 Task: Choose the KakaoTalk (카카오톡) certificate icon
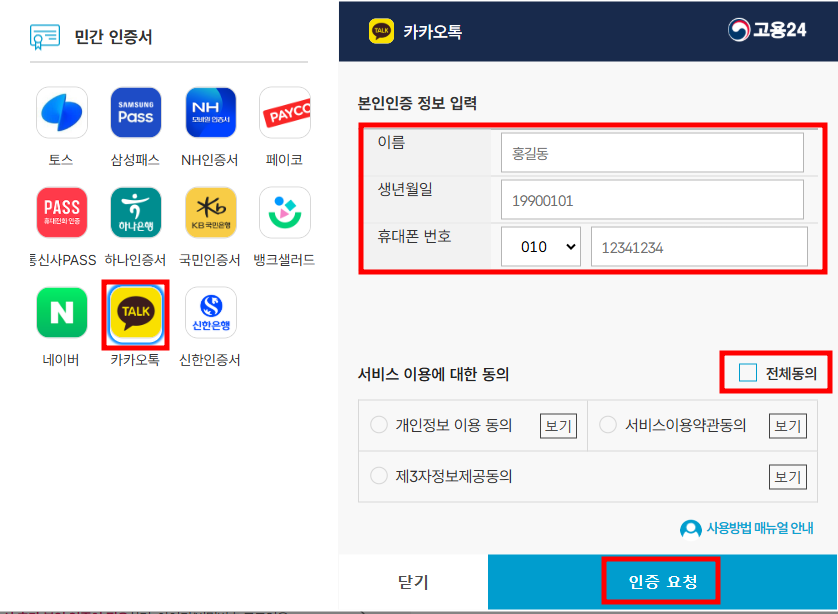[136, 314]
